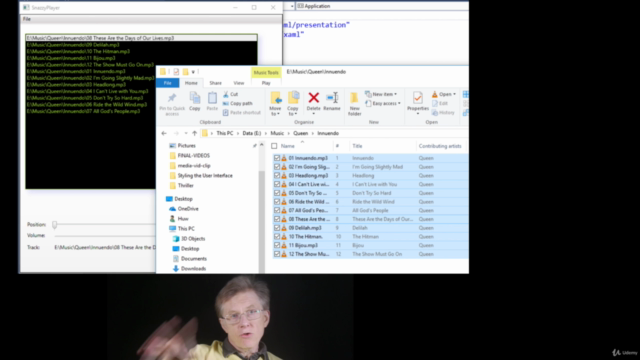This screenshot has height=360, width=640.
Task: Click forward arrow in Explorer navigation
Action: coord(176,133)
